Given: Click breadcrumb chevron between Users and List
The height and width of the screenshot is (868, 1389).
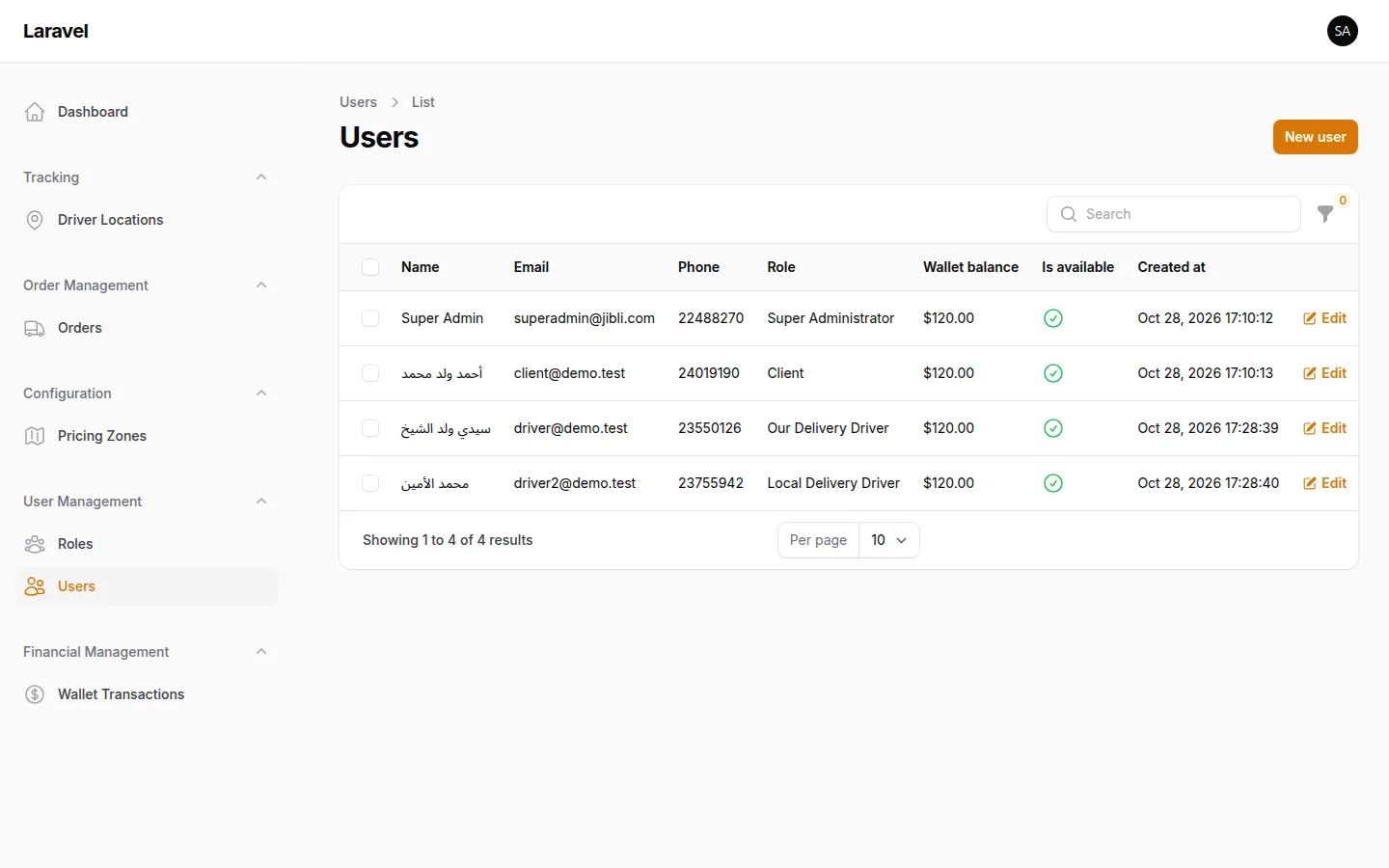Looking at the screenshot, I should 395,102.
